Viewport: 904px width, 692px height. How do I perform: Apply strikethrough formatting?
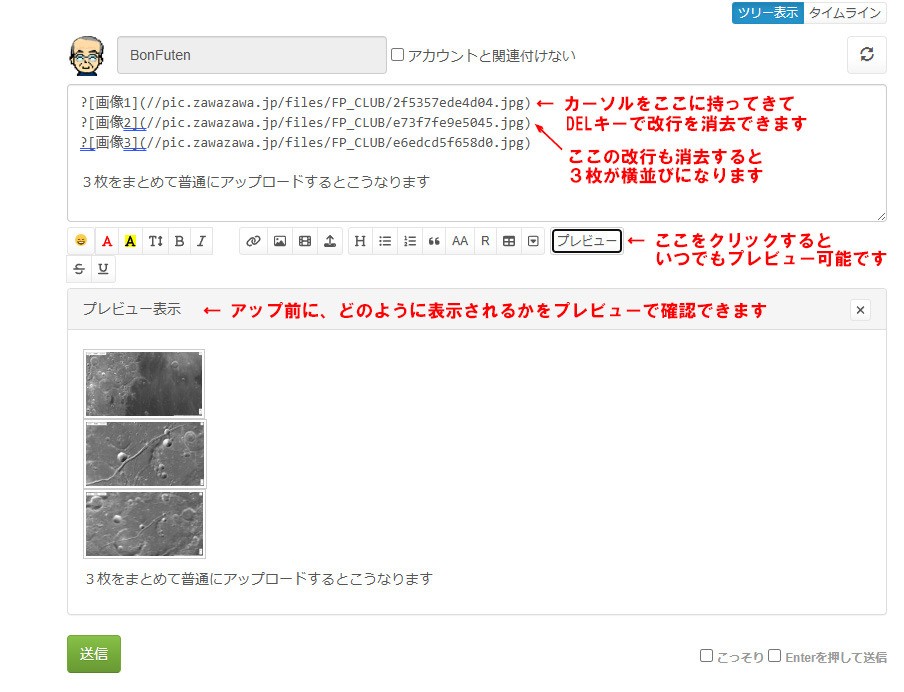[80, 268]
